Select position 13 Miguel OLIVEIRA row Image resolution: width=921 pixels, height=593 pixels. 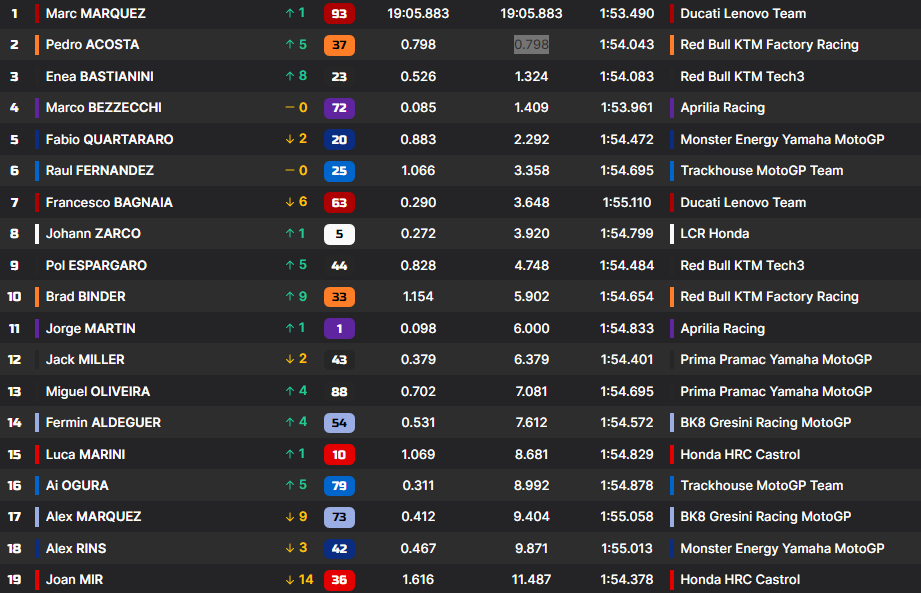(x=97, y=392)
